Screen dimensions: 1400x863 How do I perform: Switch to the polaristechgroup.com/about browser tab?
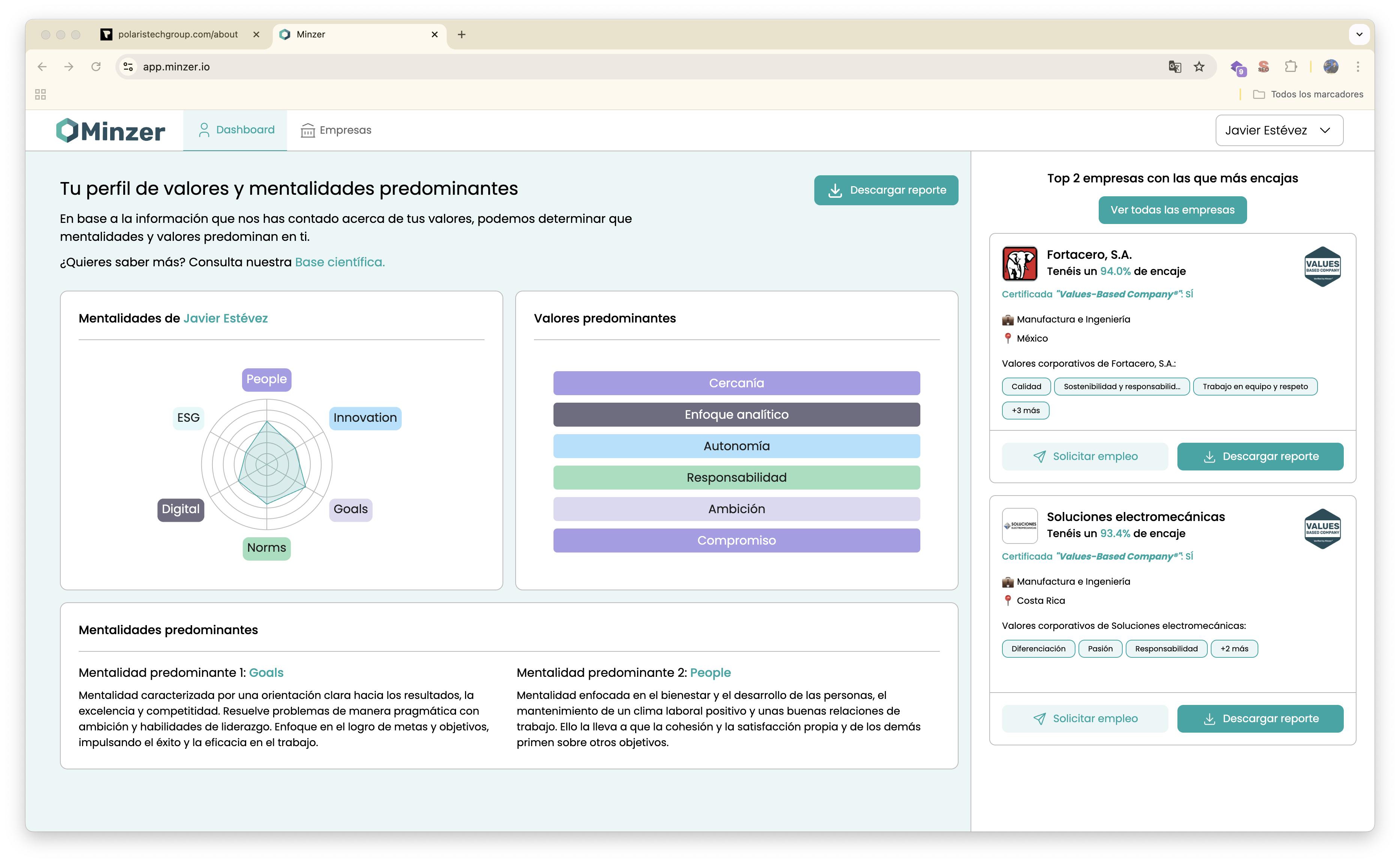coord(178,34)
